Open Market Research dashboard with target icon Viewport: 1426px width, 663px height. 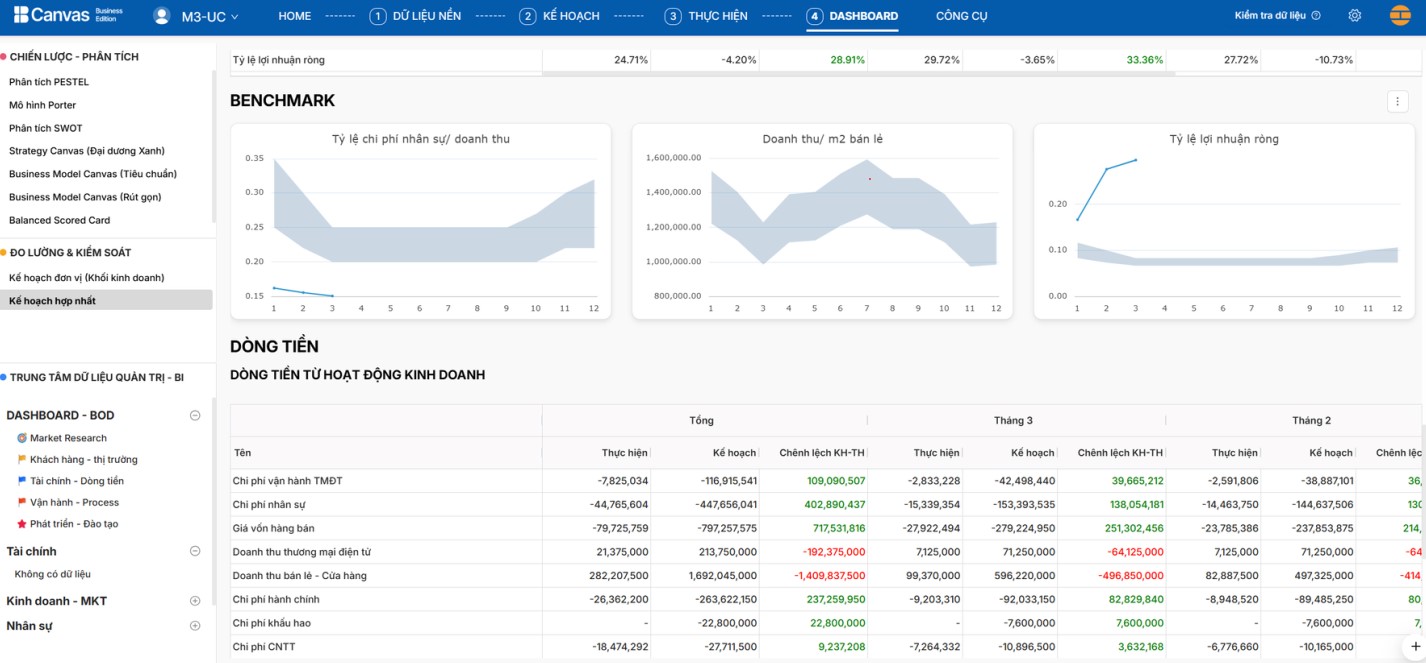tap(67, 438)
